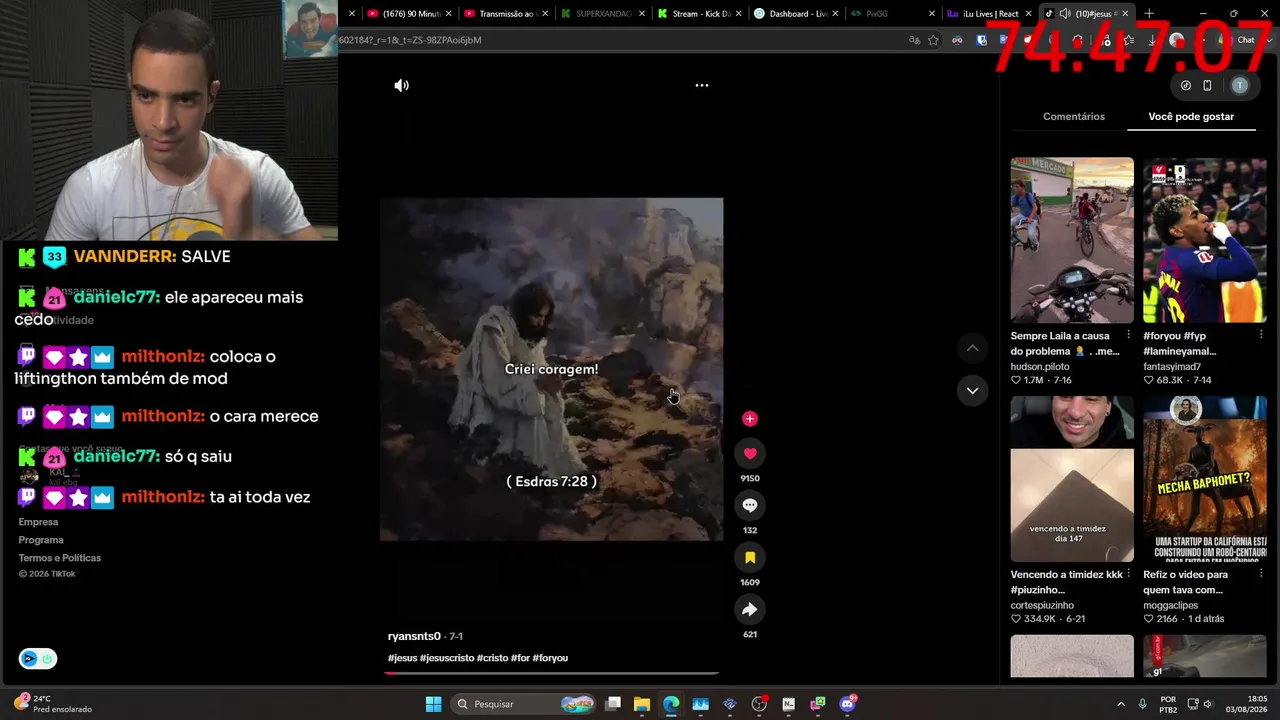
Task: Open the ryansnts0 creator profile
Action: tap(414, 637)
